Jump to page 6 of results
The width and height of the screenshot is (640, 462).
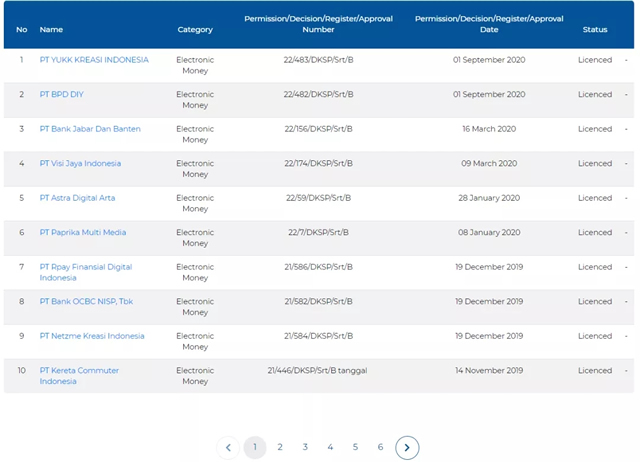(x=380, y=447)
